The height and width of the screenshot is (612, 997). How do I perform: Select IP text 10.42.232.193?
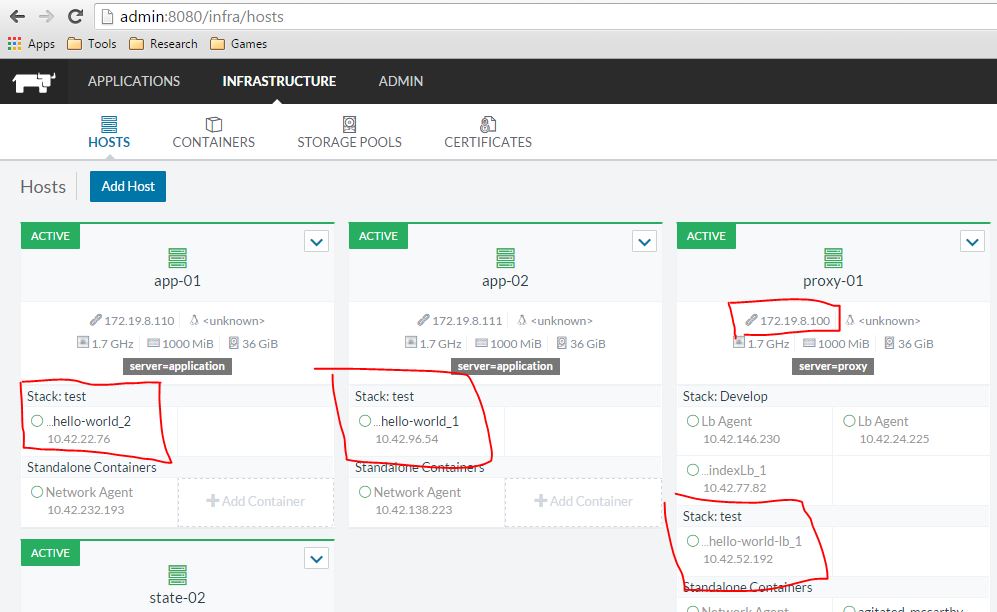[x=86, y=510]
